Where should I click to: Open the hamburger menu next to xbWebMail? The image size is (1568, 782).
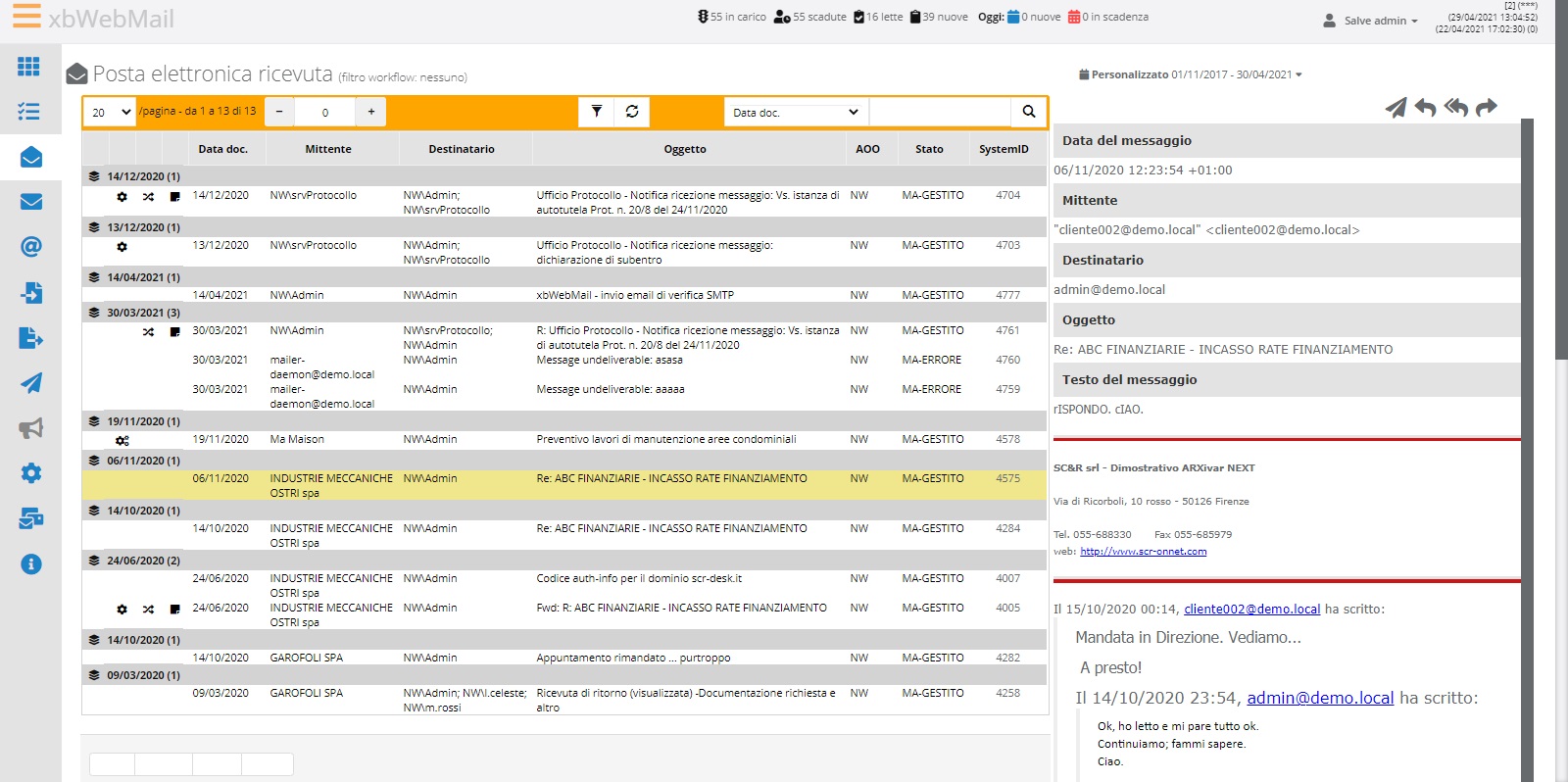point(26,16)
